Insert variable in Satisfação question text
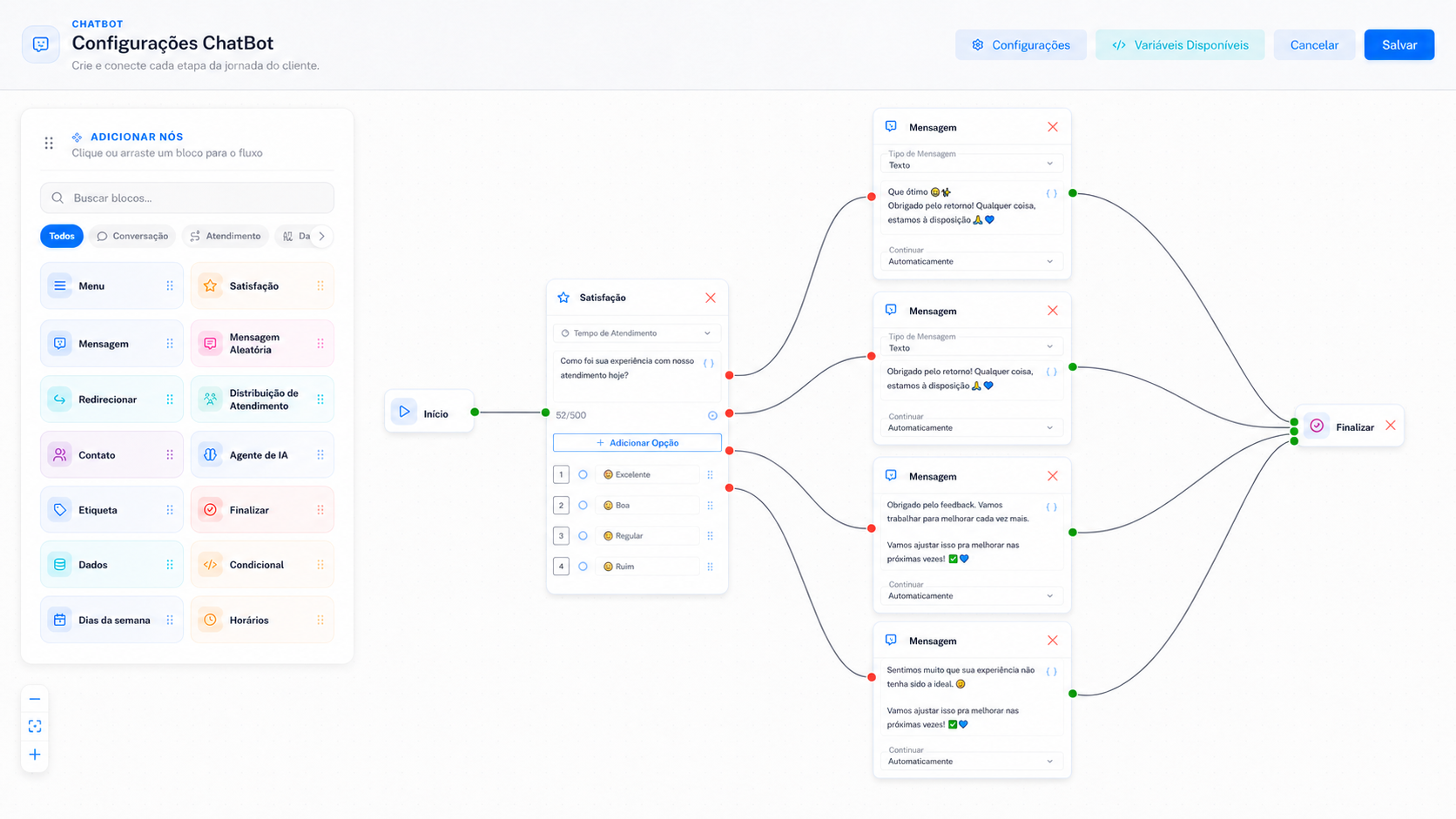Viewport: 1456px width, 819px height. [x=709, y=364]
